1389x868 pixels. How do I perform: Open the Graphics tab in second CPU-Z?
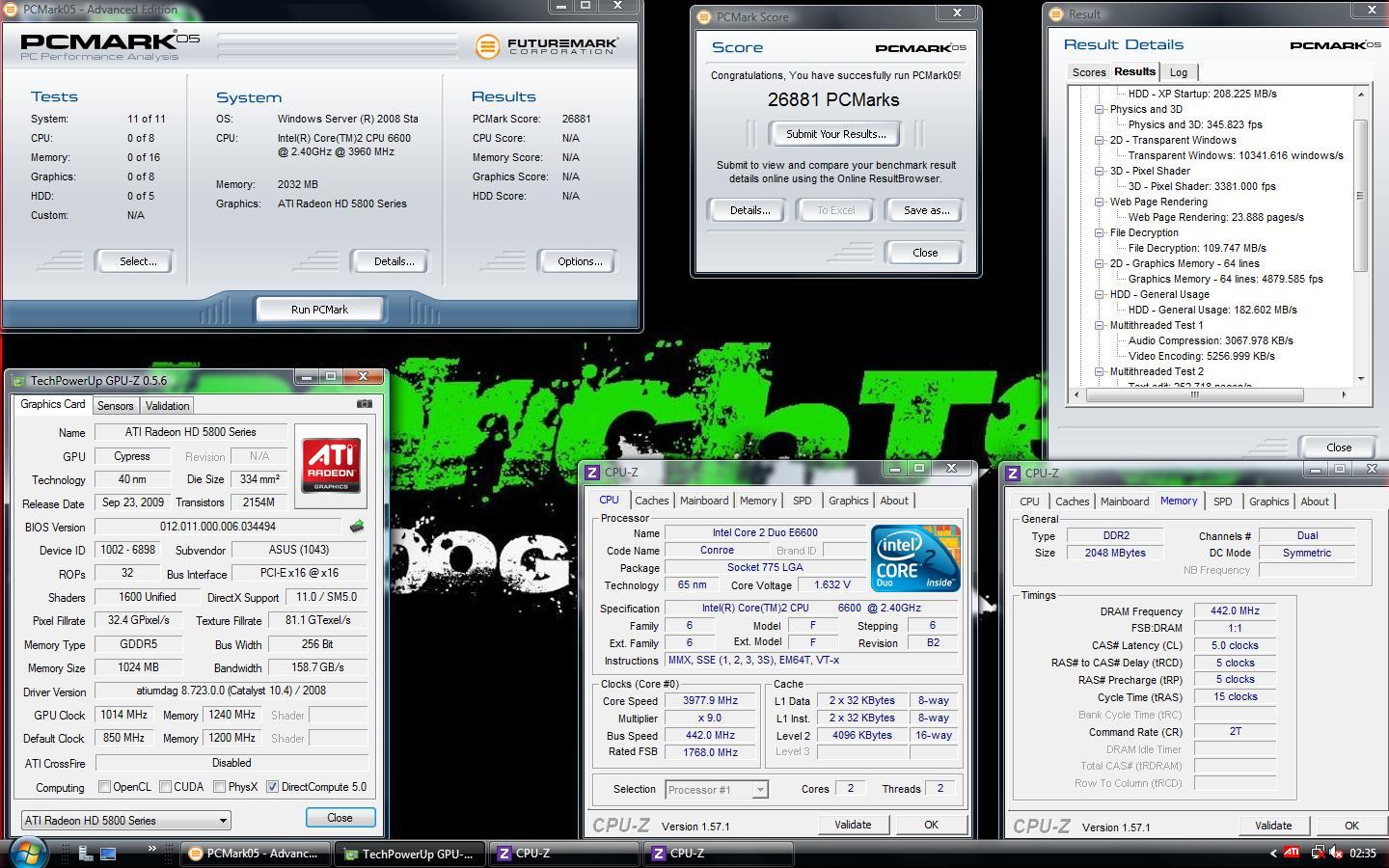pyautogui.click(x=1268, y=502)
